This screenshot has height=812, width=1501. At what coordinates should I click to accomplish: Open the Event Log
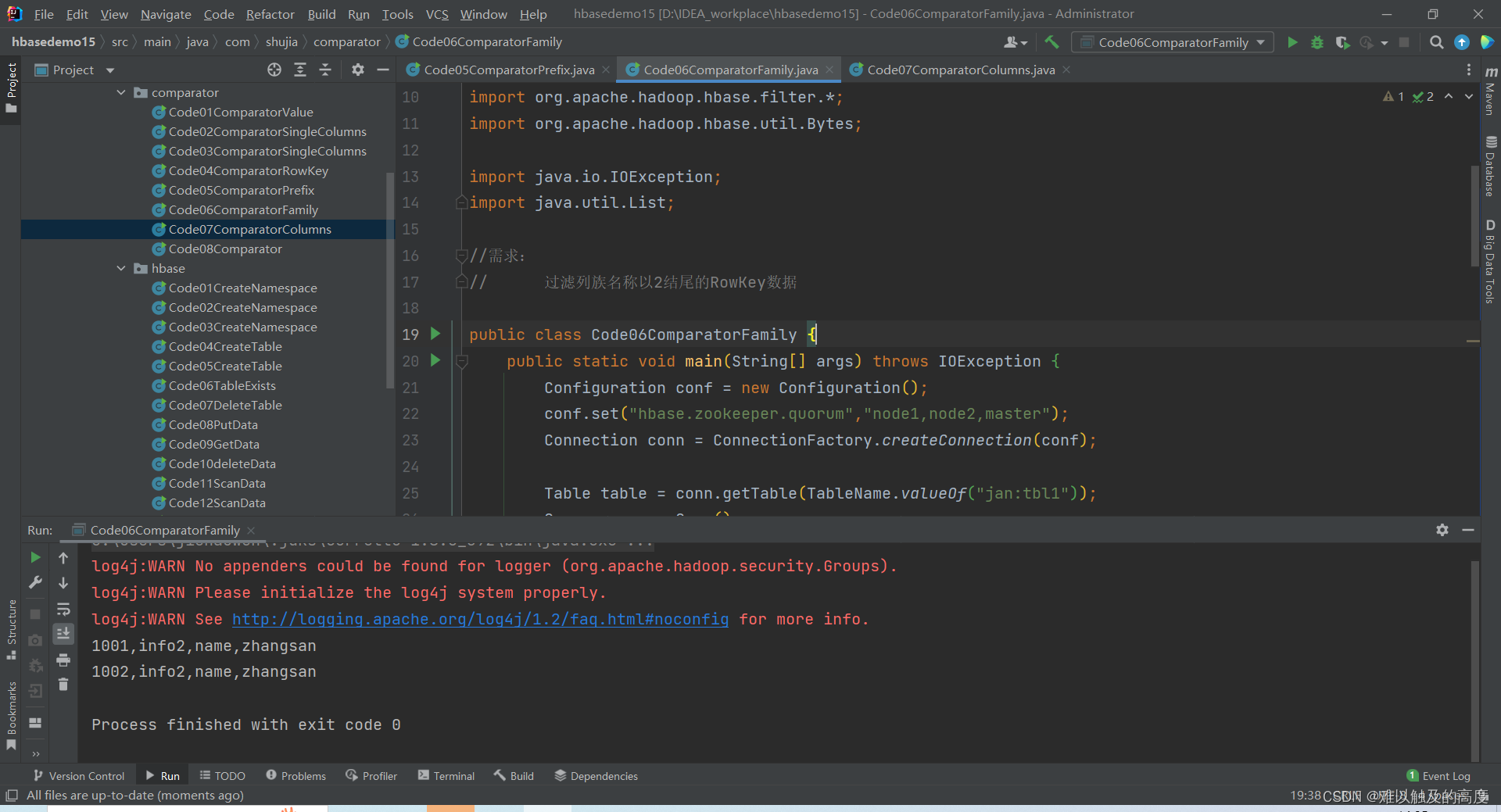tap(1438, 775)
